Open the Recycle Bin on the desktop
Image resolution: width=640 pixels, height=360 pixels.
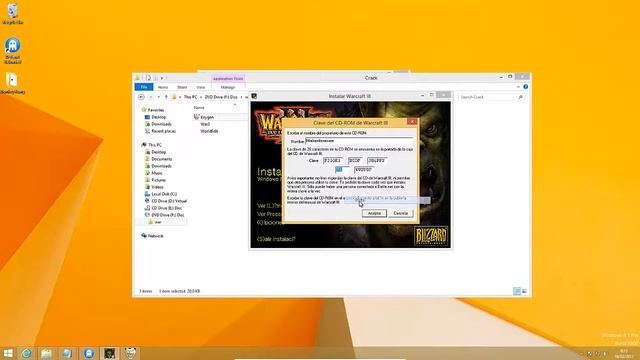point(13,13)
